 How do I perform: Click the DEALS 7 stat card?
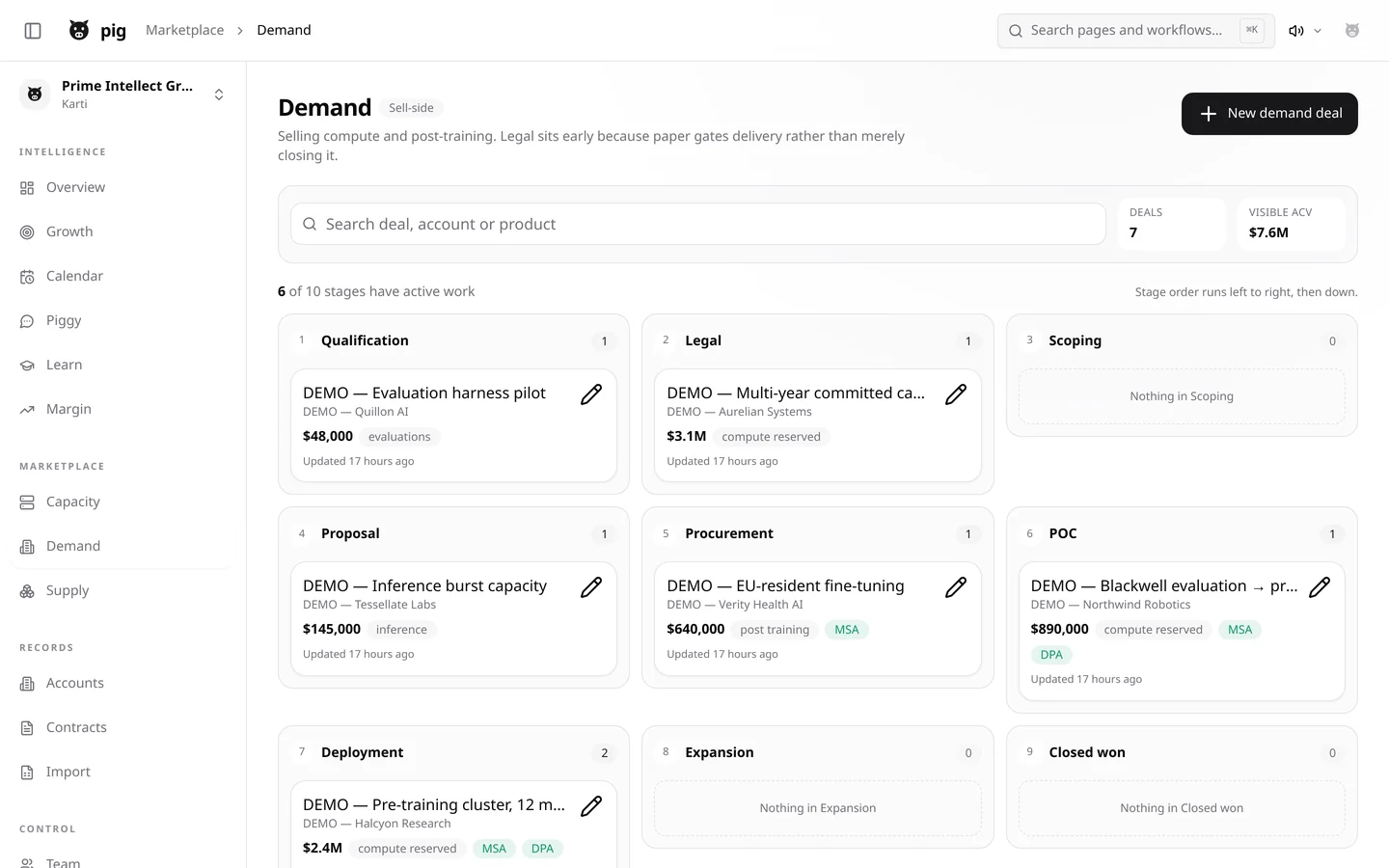1171,224
